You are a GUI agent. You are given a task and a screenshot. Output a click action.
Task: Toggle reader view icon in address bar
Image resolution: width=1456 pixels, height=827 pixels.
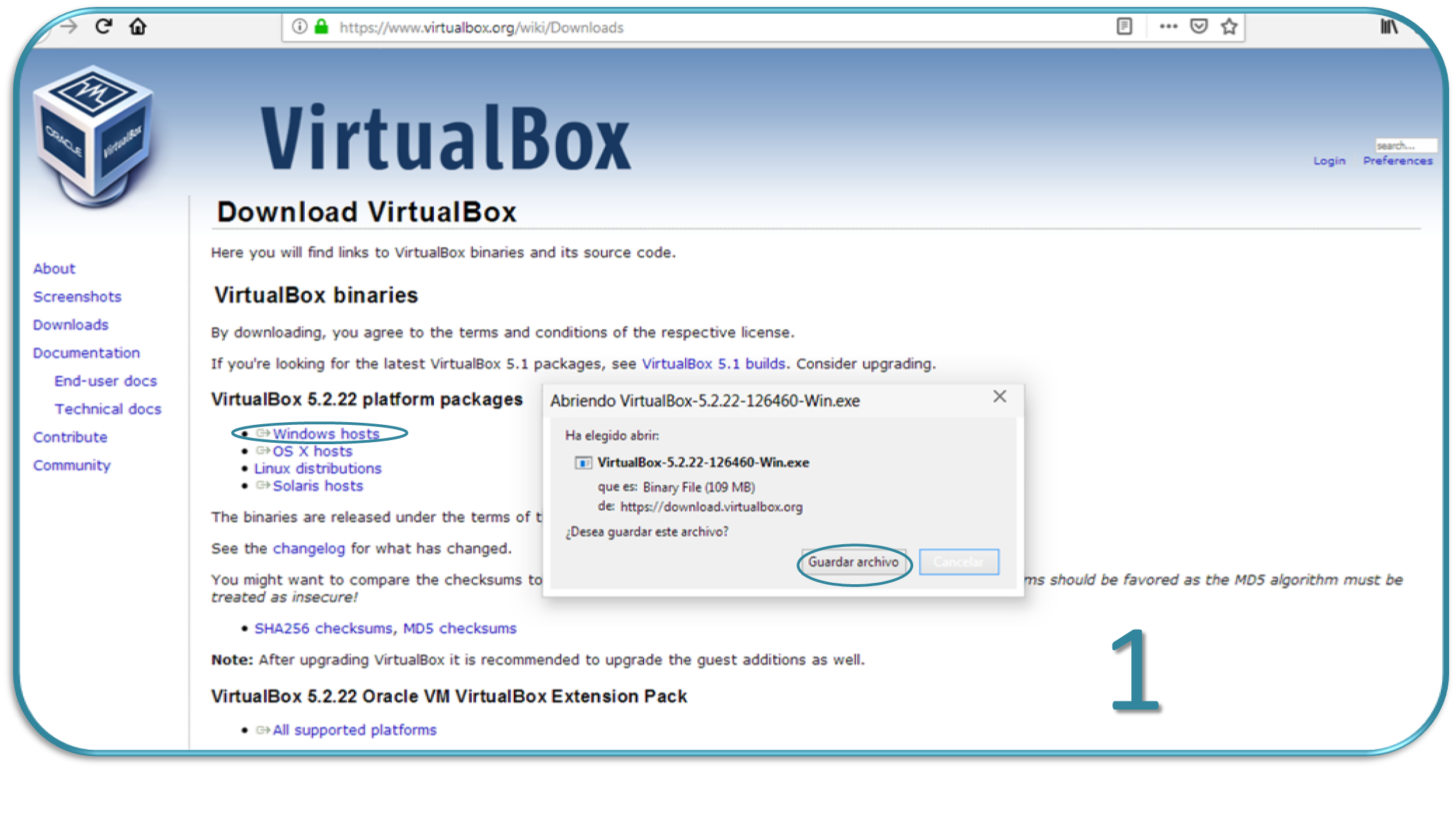point(1124,27)
